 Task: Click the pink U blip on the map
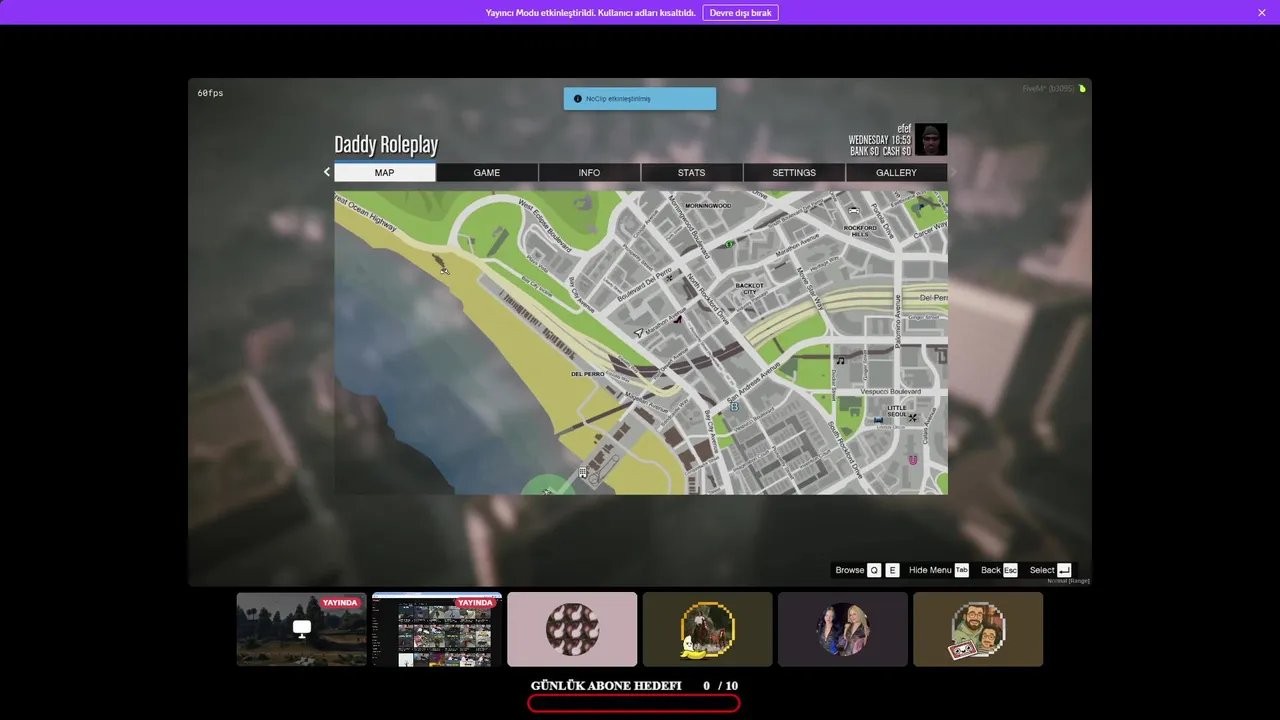pos(912,460)
